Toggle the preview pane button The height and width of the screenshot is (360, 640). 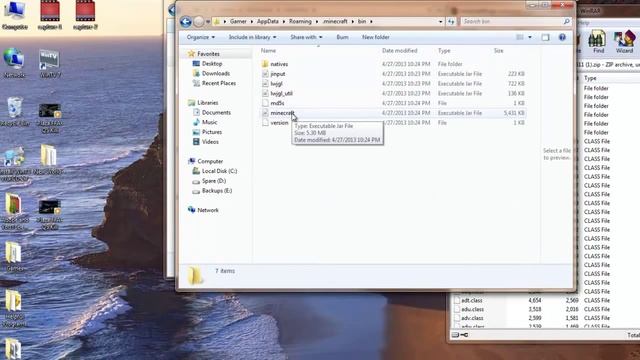coord(545,37)
